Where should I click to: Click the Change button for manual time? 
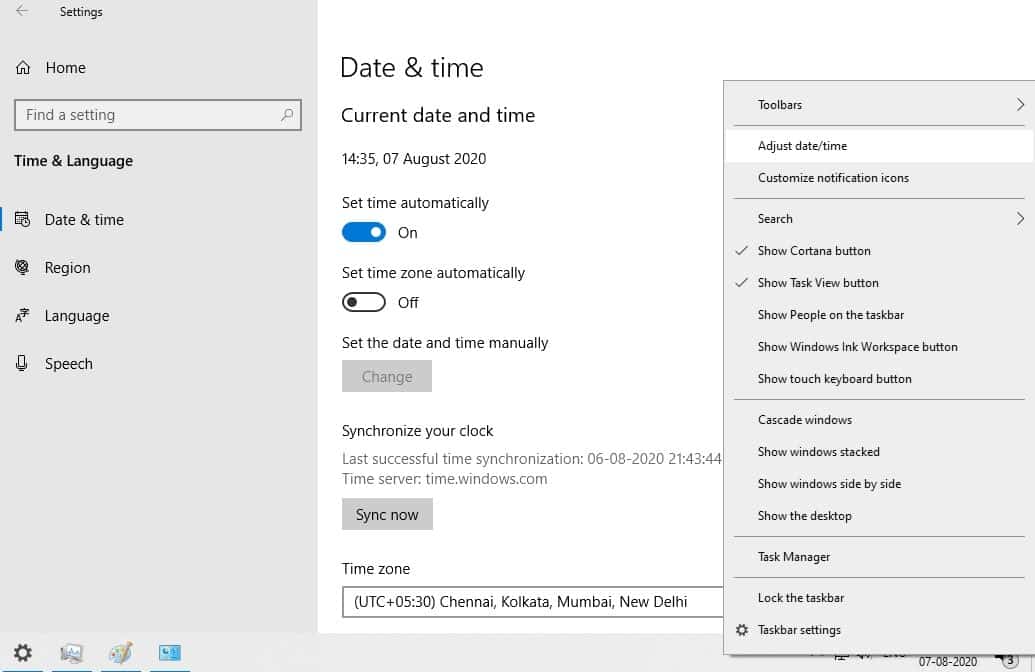tap(387, 377)
